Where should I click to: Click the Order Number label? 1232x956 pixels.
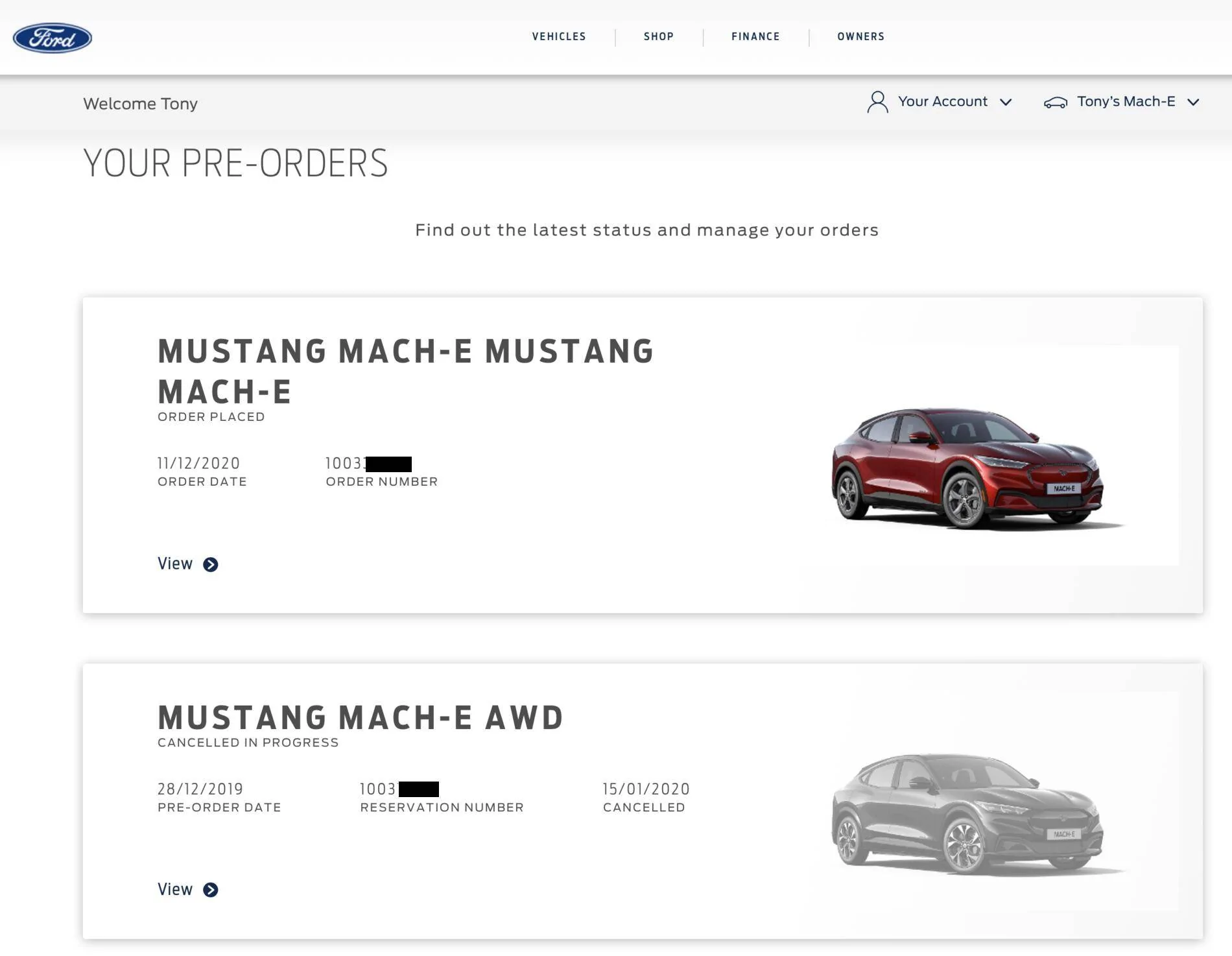382,481
